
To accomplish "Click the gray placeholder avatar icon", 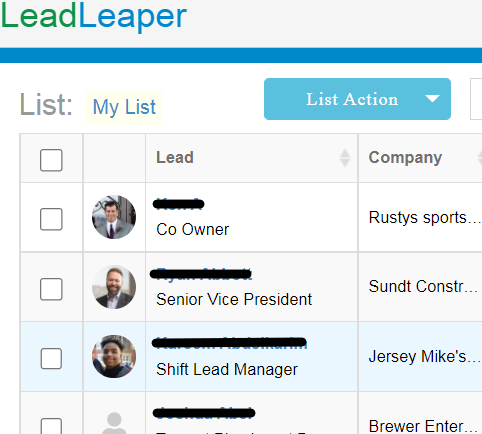I will click(x=114, y=423).
